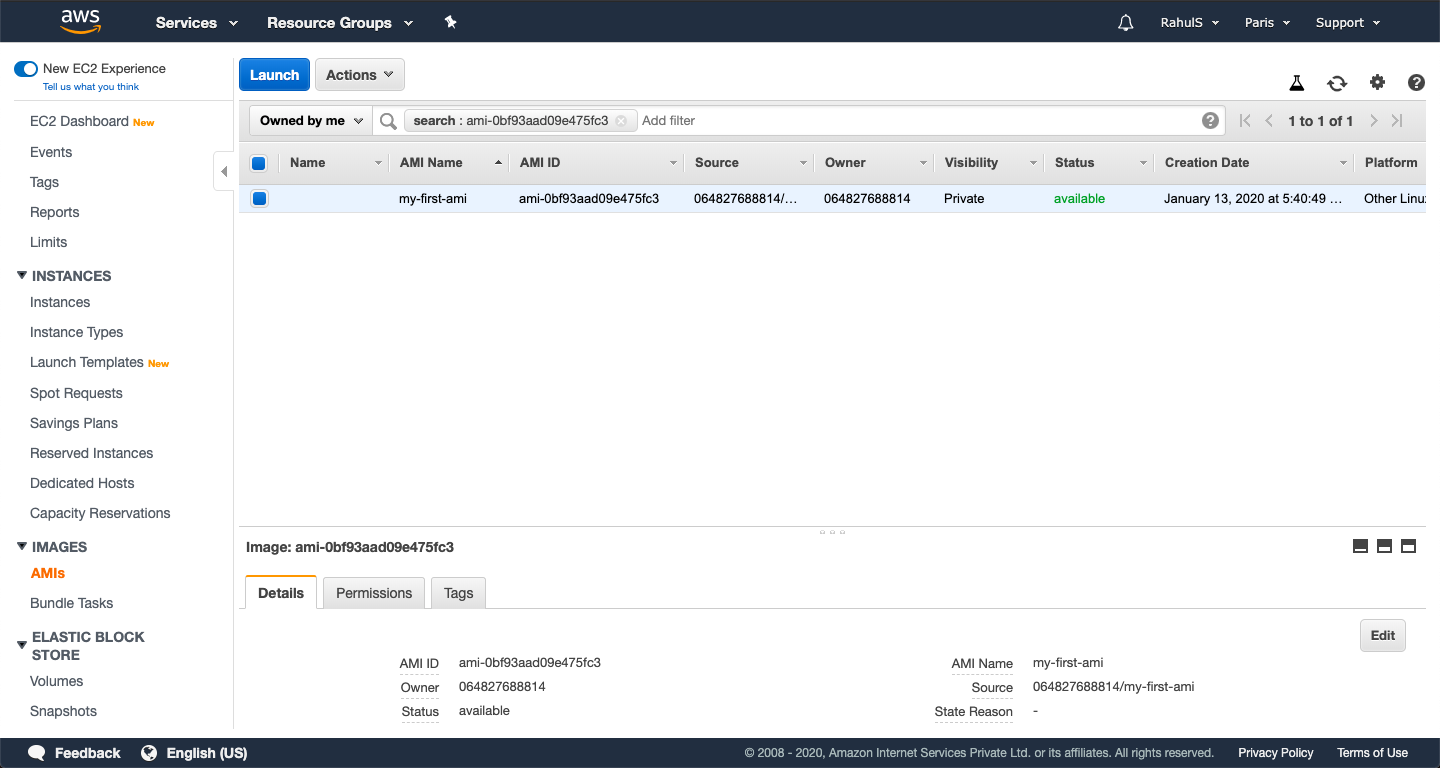
Task: Expand details pane to full height layout
Action: (x=1408, y=546)
